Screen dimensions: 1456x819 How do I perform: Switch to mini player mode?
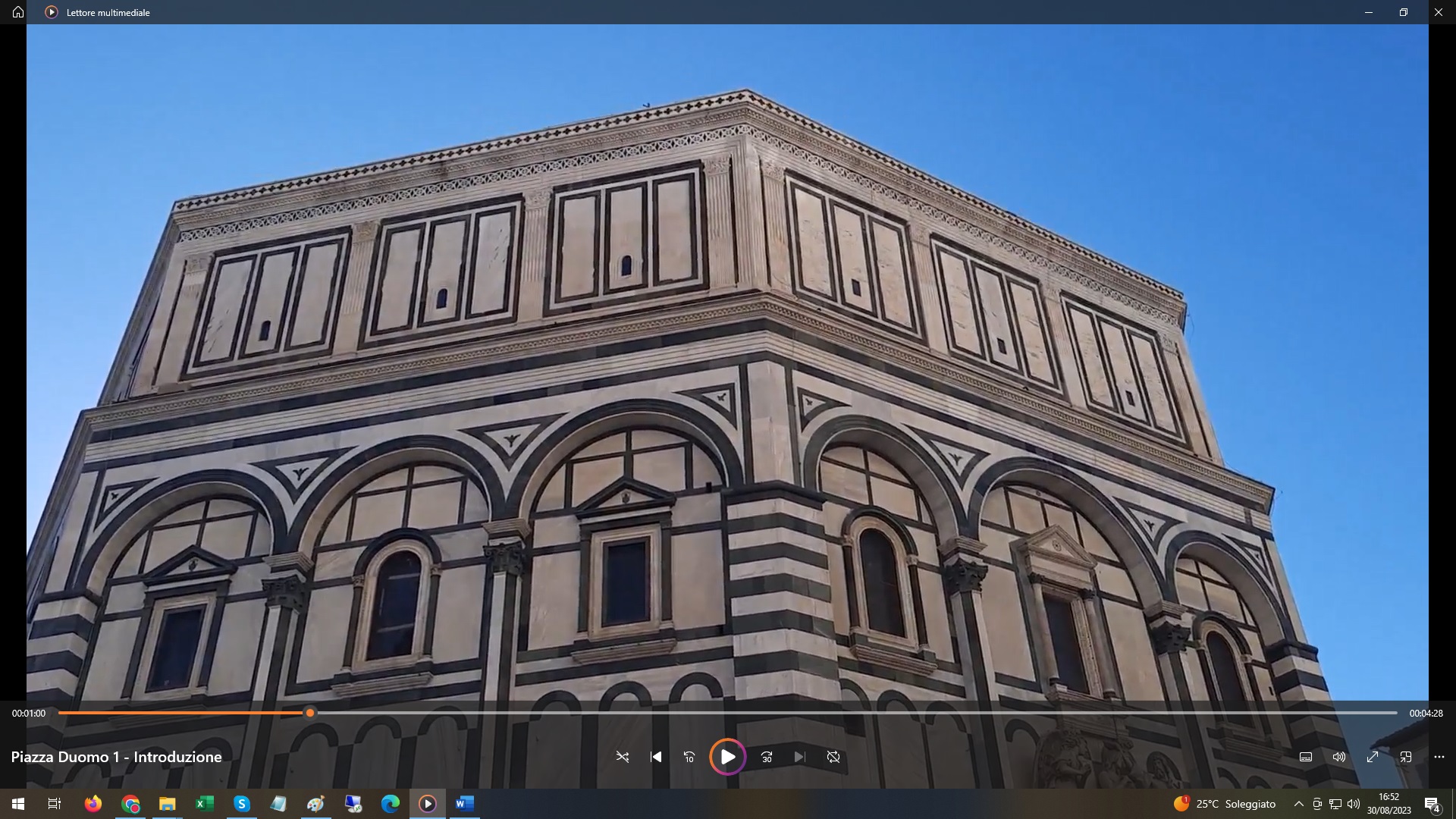point(1406,757)
